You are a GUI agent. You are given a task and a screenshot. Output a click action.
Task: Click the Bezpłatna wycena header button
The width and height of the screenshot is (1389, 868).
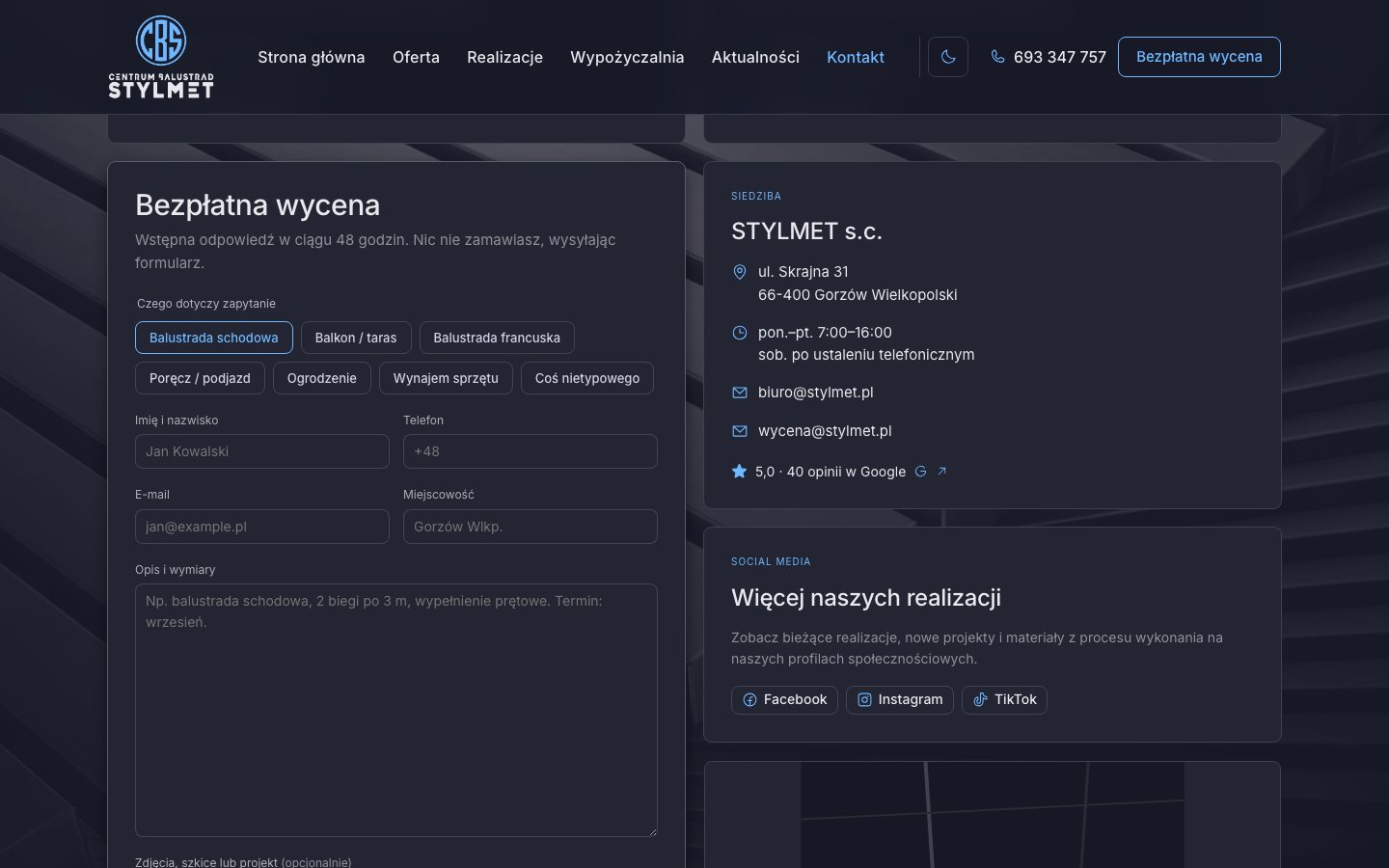[x=1199, y=57]
